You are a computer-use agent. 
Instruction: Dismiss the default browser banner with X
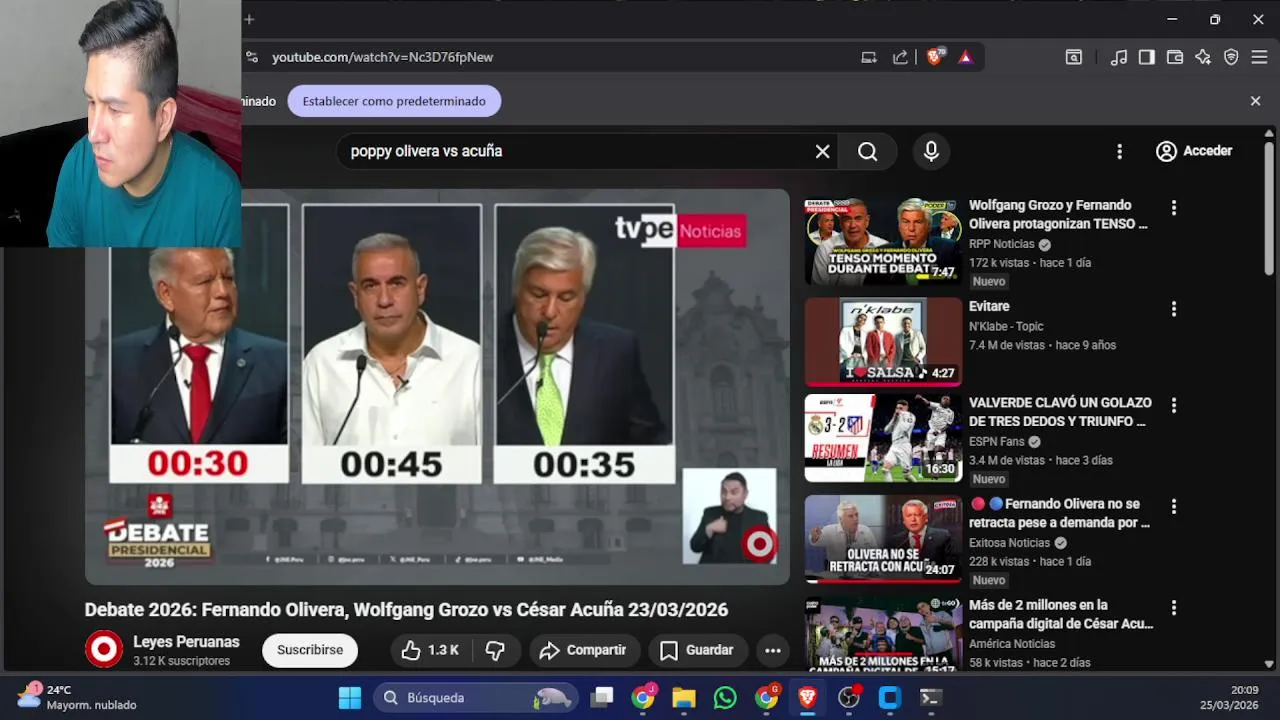tap(1255, 101)
